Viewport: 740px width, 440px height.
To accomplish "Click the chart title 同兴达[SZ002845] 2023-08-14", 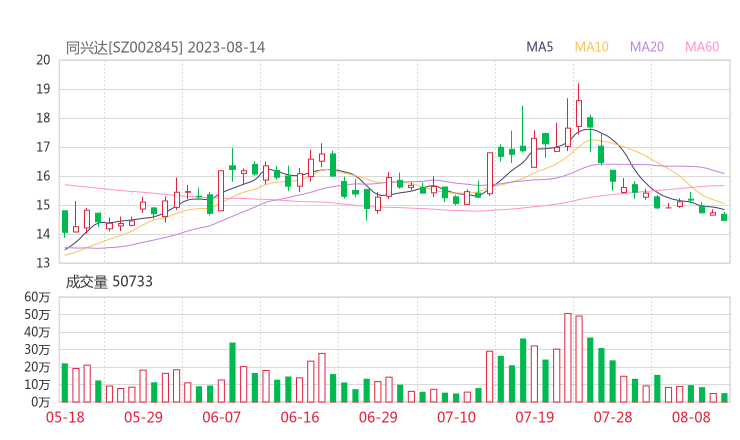I will click(165, 48).
